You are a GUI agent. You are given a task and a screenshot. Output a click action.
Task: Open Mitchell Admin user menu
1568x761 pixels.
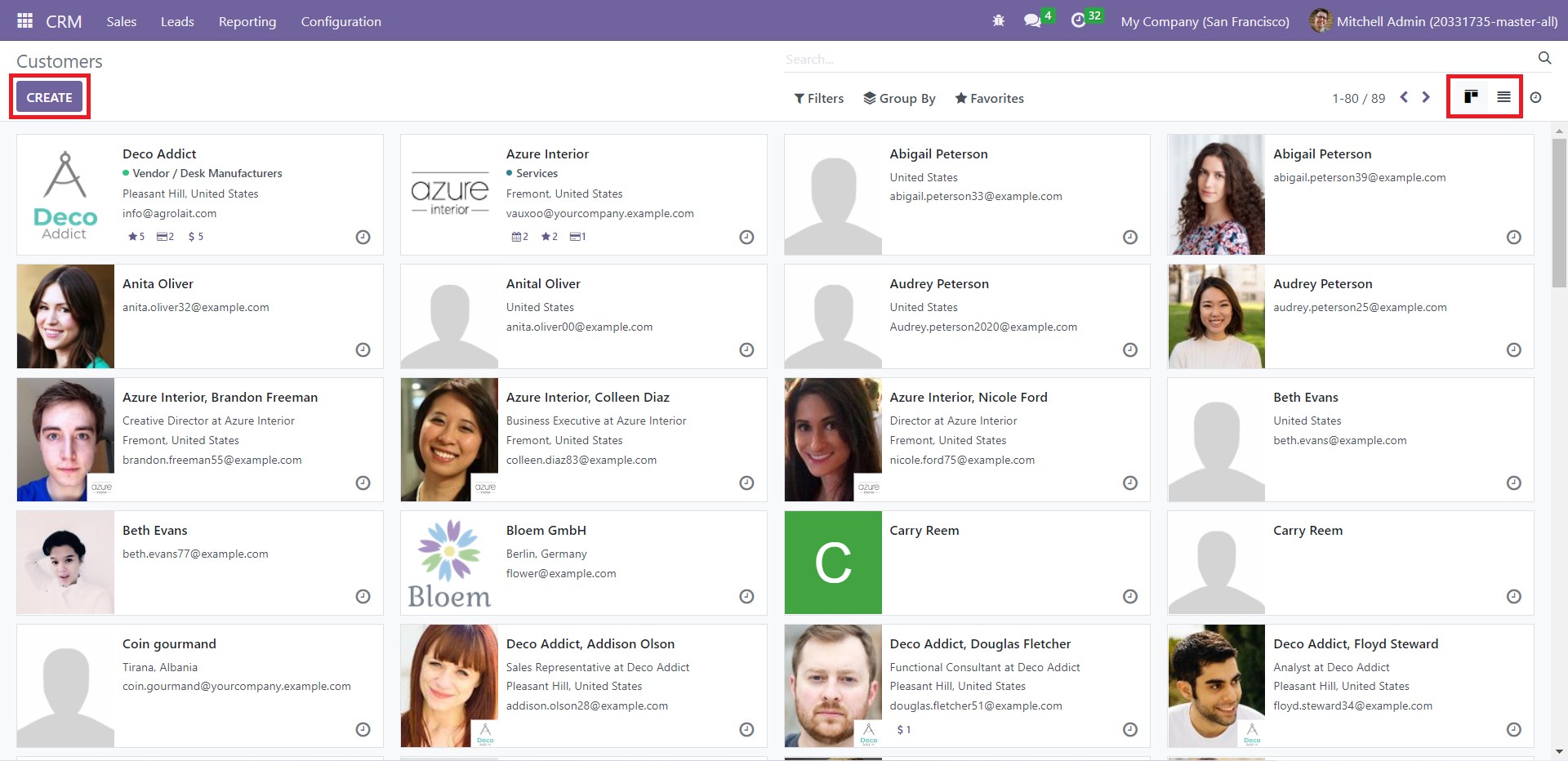[1433, 21]
